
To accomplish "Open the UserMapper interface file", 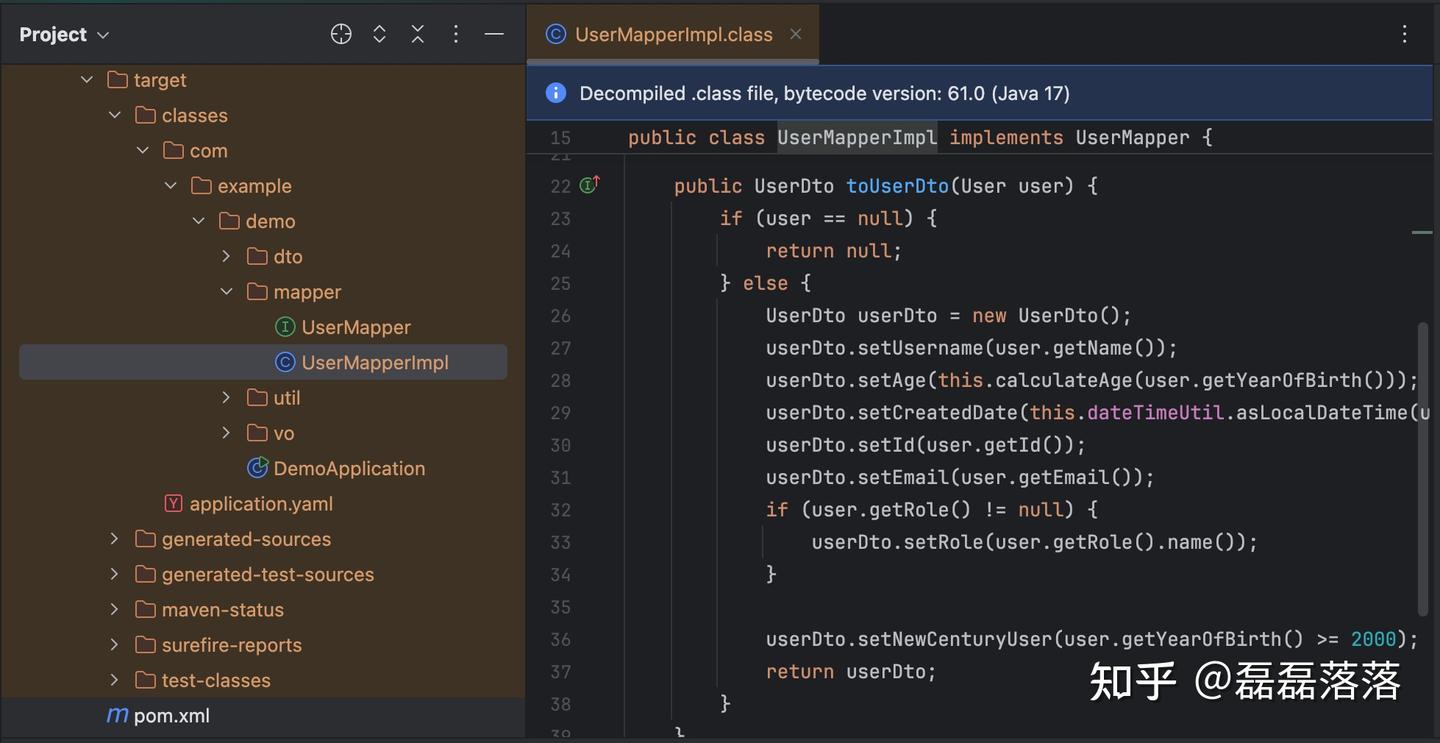I will [355, 327].
